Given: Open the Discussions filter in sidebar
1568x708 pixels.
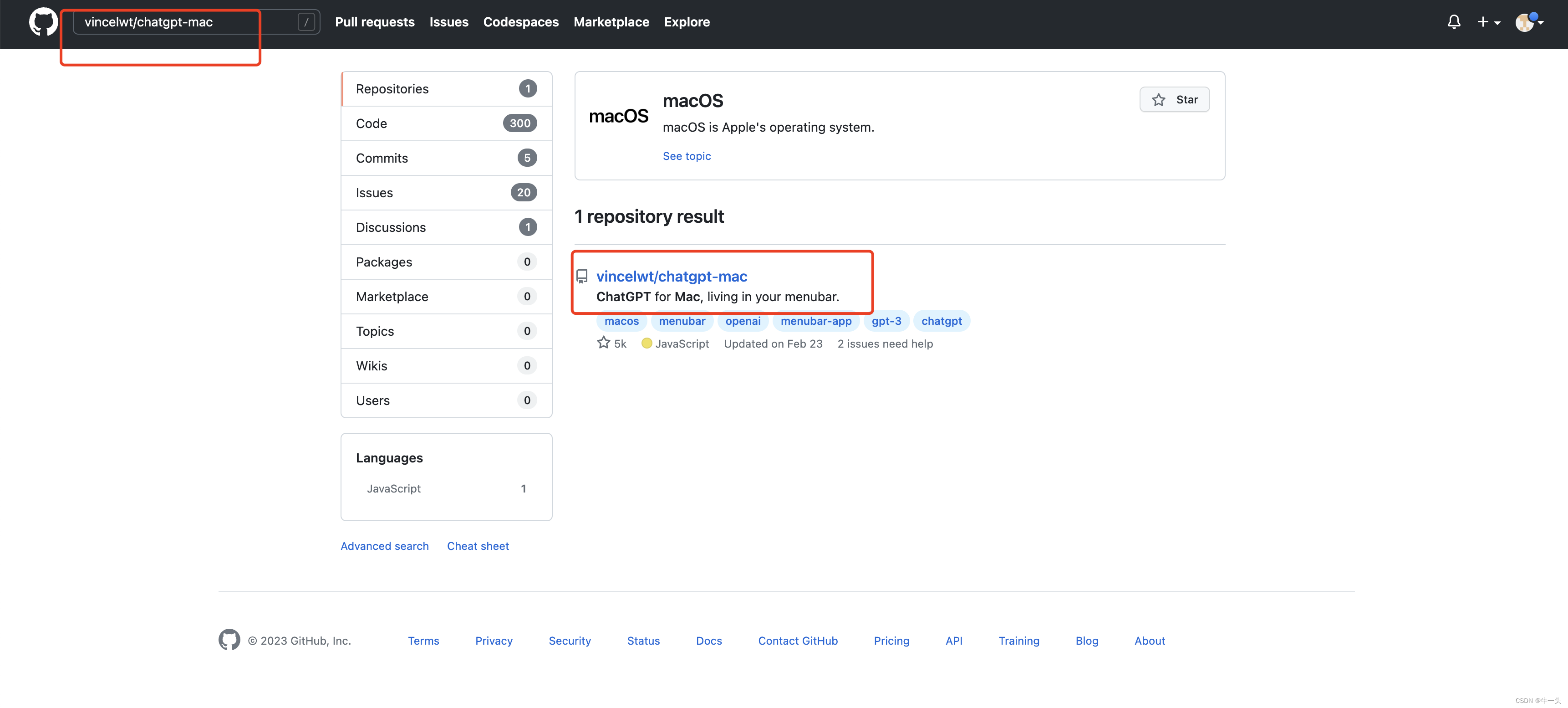Looking at the screenshot, I should [x=446, y=226].
